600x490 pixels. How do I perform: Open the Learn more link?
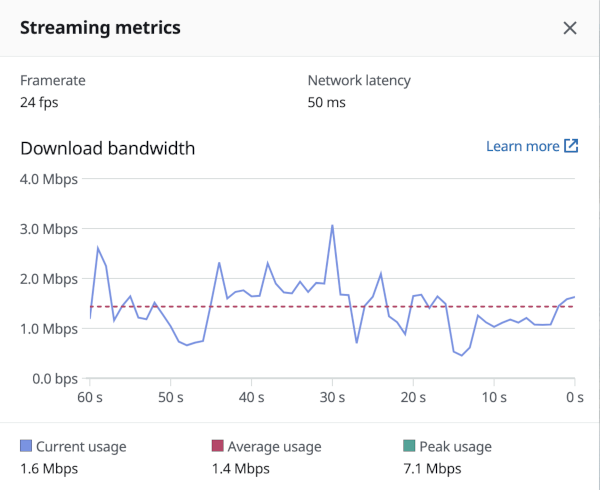[x=522, y=147]
